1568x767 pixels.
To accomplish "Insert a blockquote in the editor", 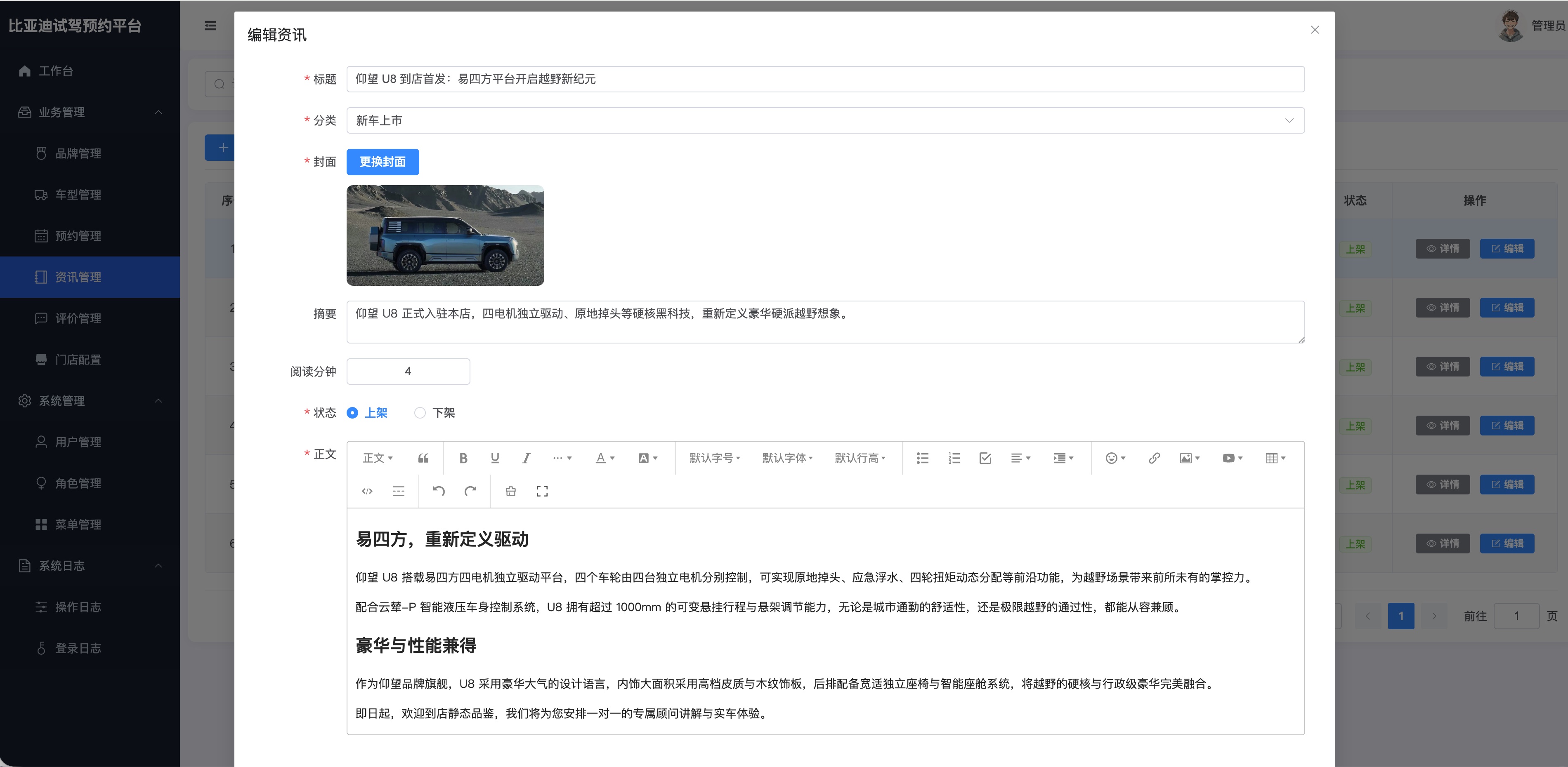I will (423, 458).
